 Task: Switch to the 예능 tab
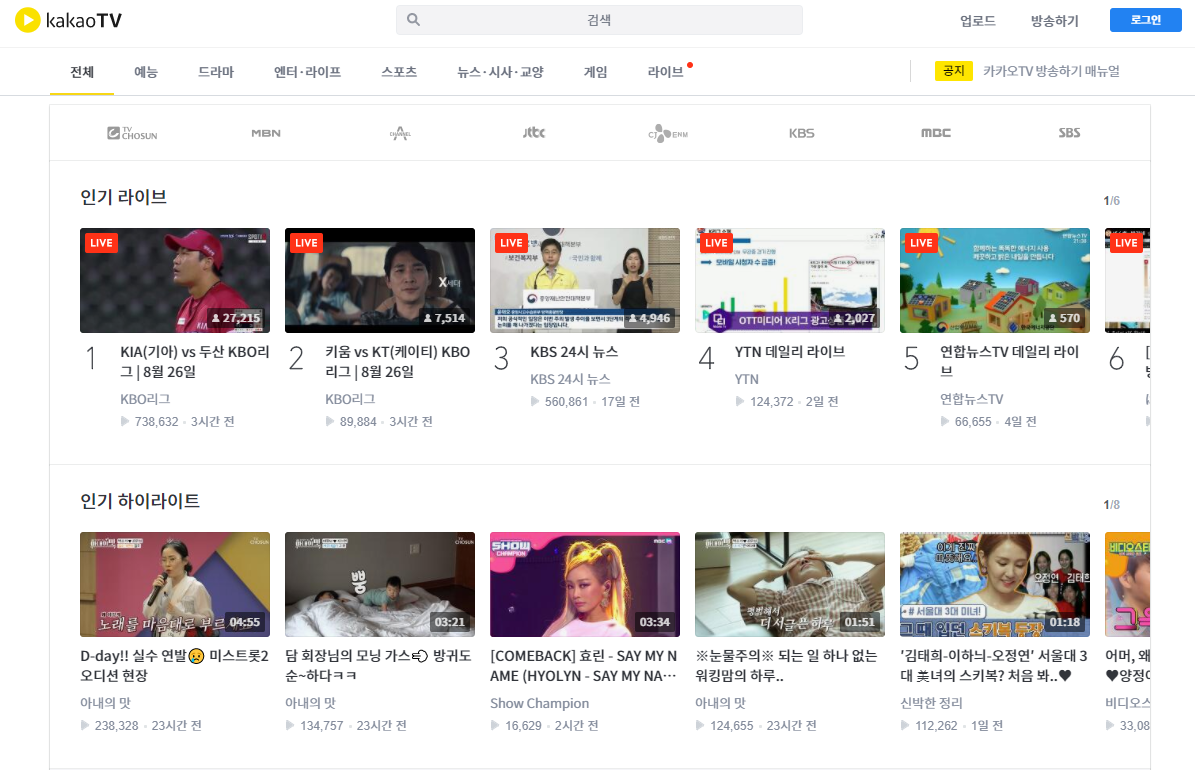tap(146, 72)
